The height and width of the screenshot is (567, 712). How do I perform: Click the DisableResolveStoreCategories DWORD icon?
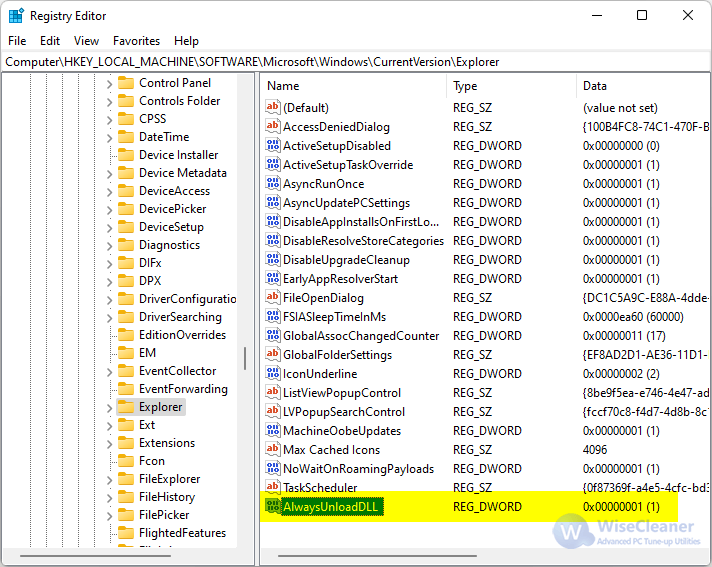[x=272, y=241]
